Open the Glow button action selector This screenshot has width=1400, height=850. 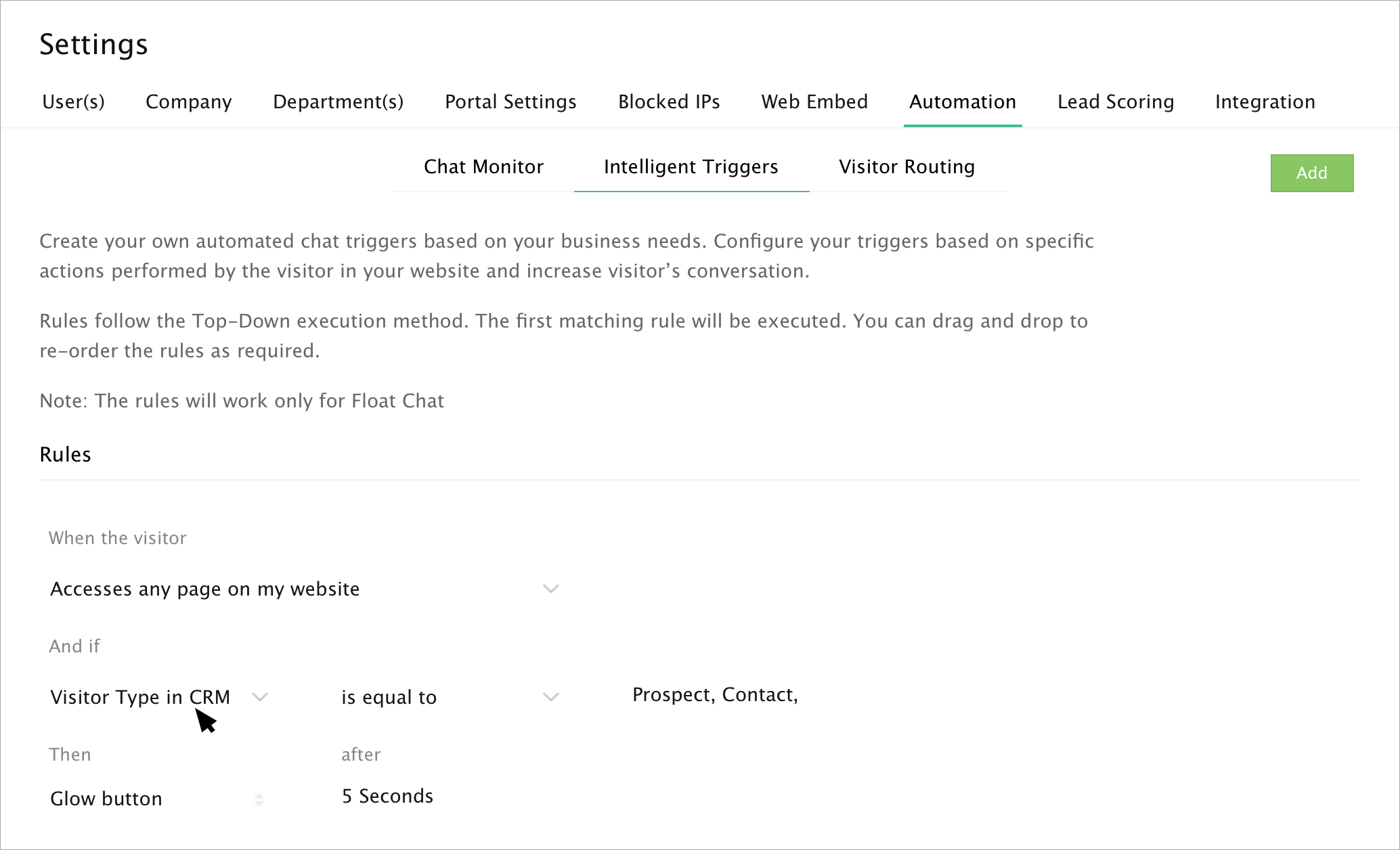[x=157, y=799]
